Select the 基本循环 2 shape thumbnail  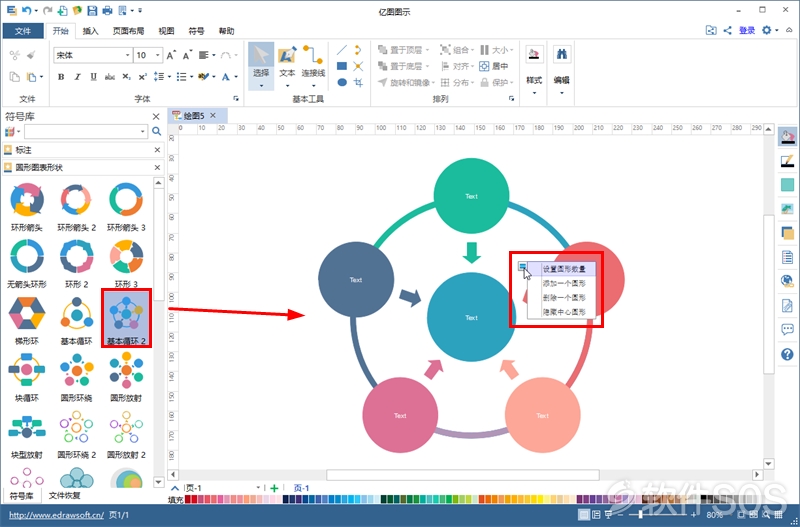[127, 319]
